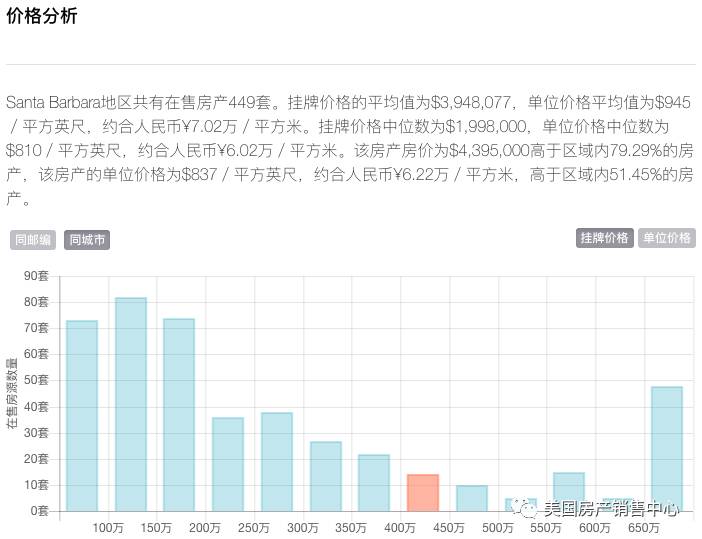Click the $3,948,077 average price text

(471, 103)
